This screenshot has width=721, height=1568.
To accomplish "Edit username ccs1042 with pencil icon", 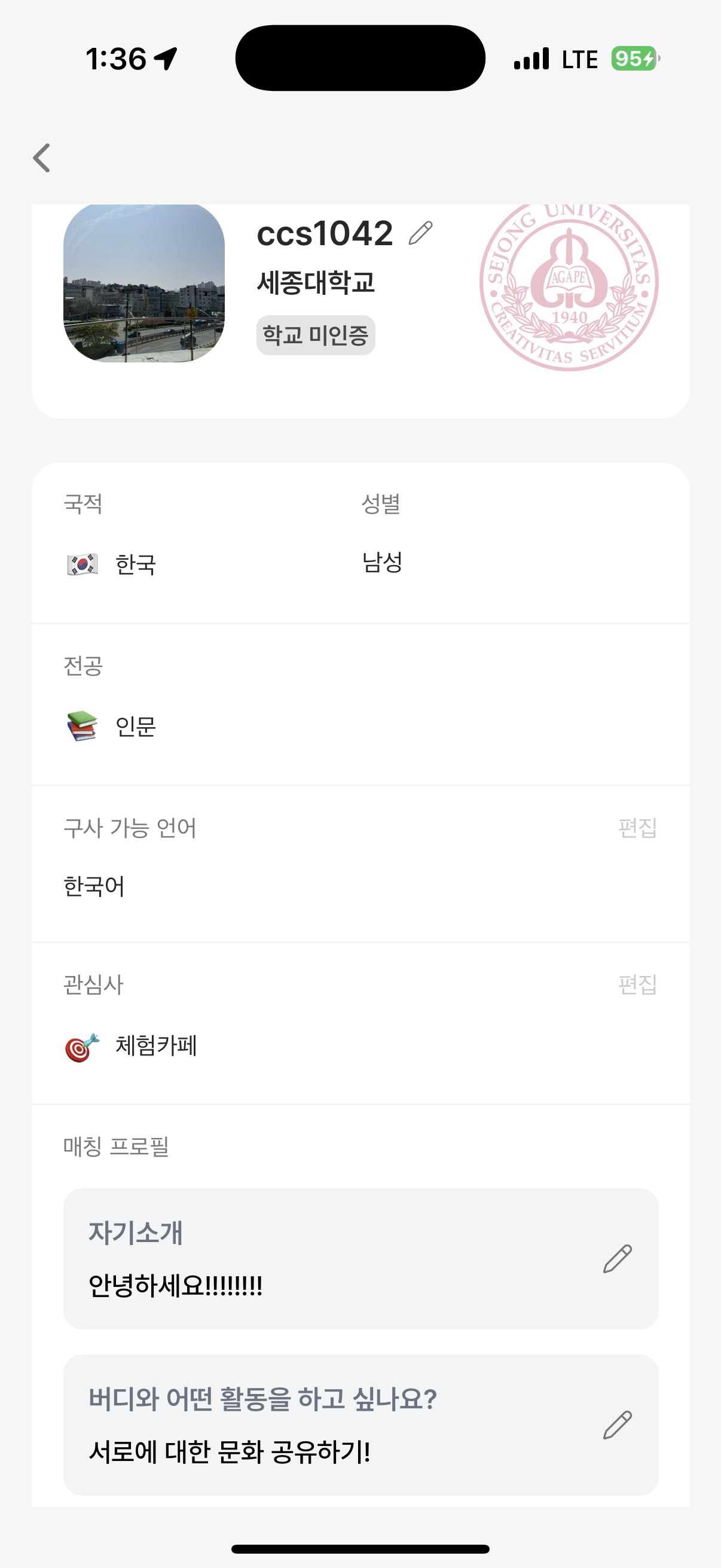I will 420,233.
